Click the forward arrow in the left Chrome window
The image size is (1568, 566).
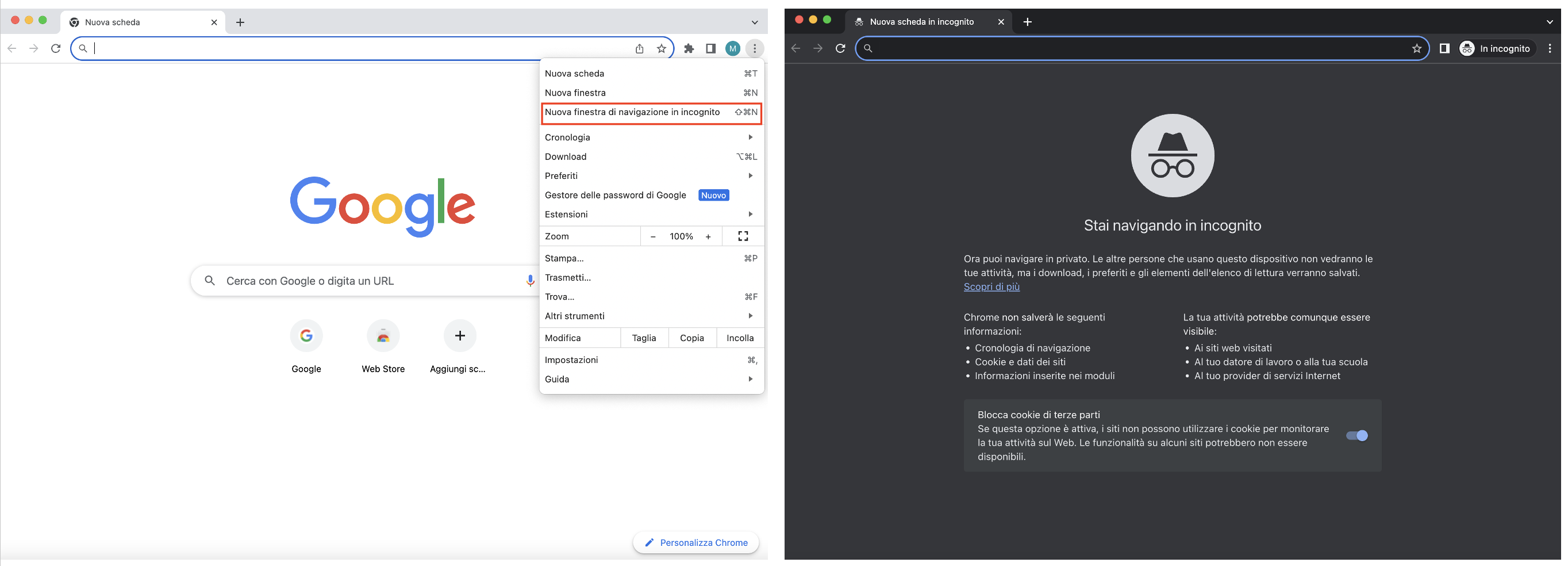coord(33,49)
